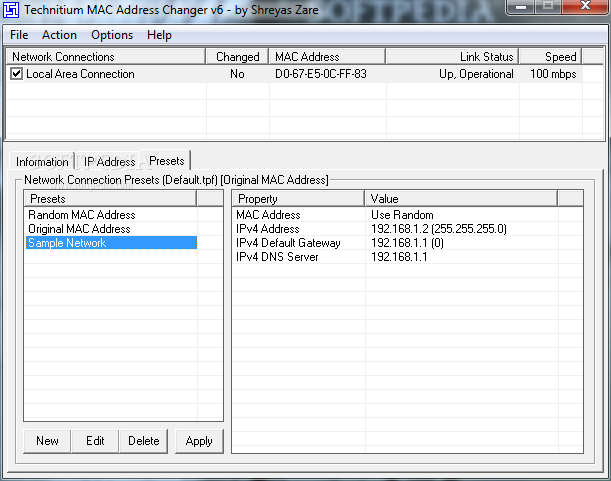Click the Up, Operational status cell
Image resolution: width=611 pixels, height=481 pixels.
[476, 74]
